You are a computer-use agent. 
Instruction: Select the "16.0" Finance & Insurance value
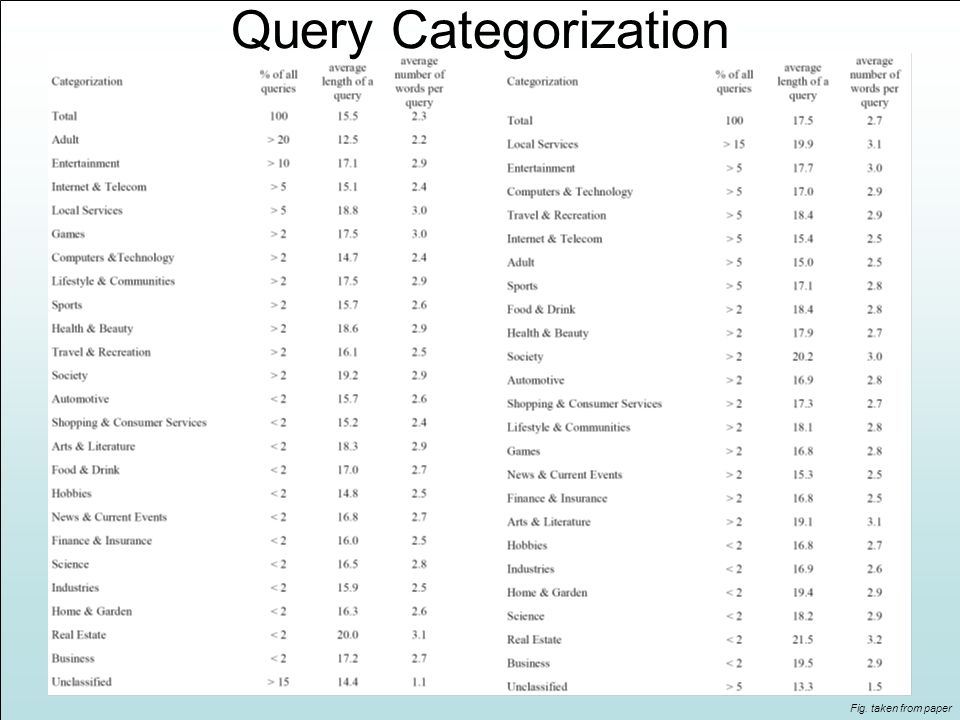click(x=347, y=541)
